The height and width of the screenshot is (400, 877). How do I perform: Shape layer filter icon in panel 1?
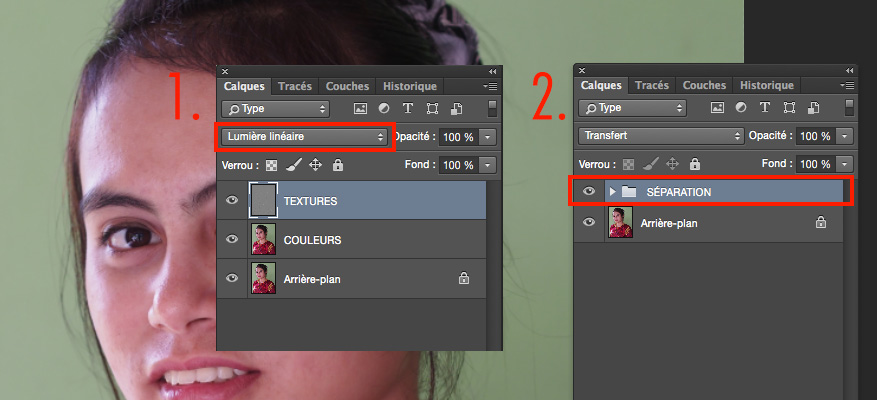pos(432,109)
